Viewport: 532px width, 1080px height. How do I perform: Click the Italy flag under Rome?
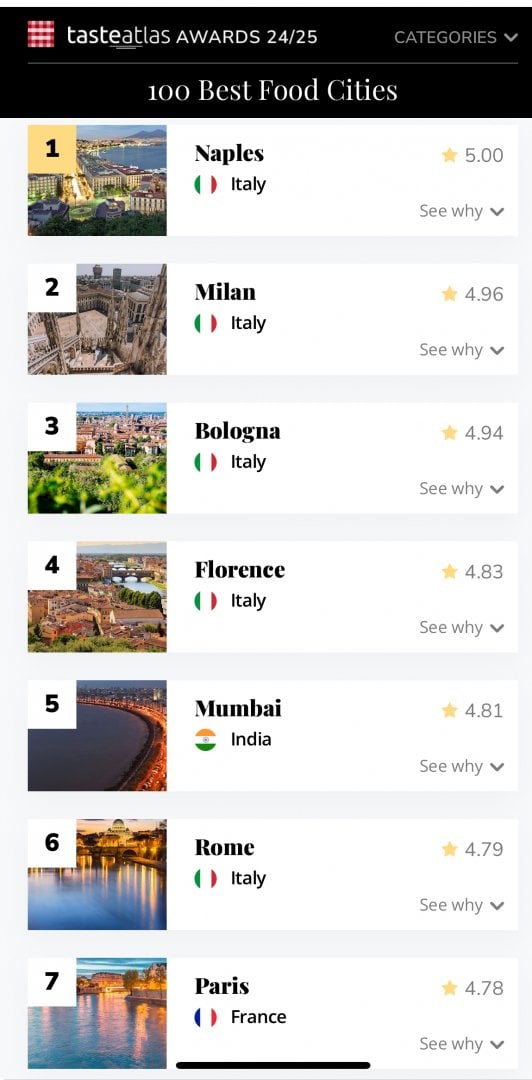click(205, 879)
